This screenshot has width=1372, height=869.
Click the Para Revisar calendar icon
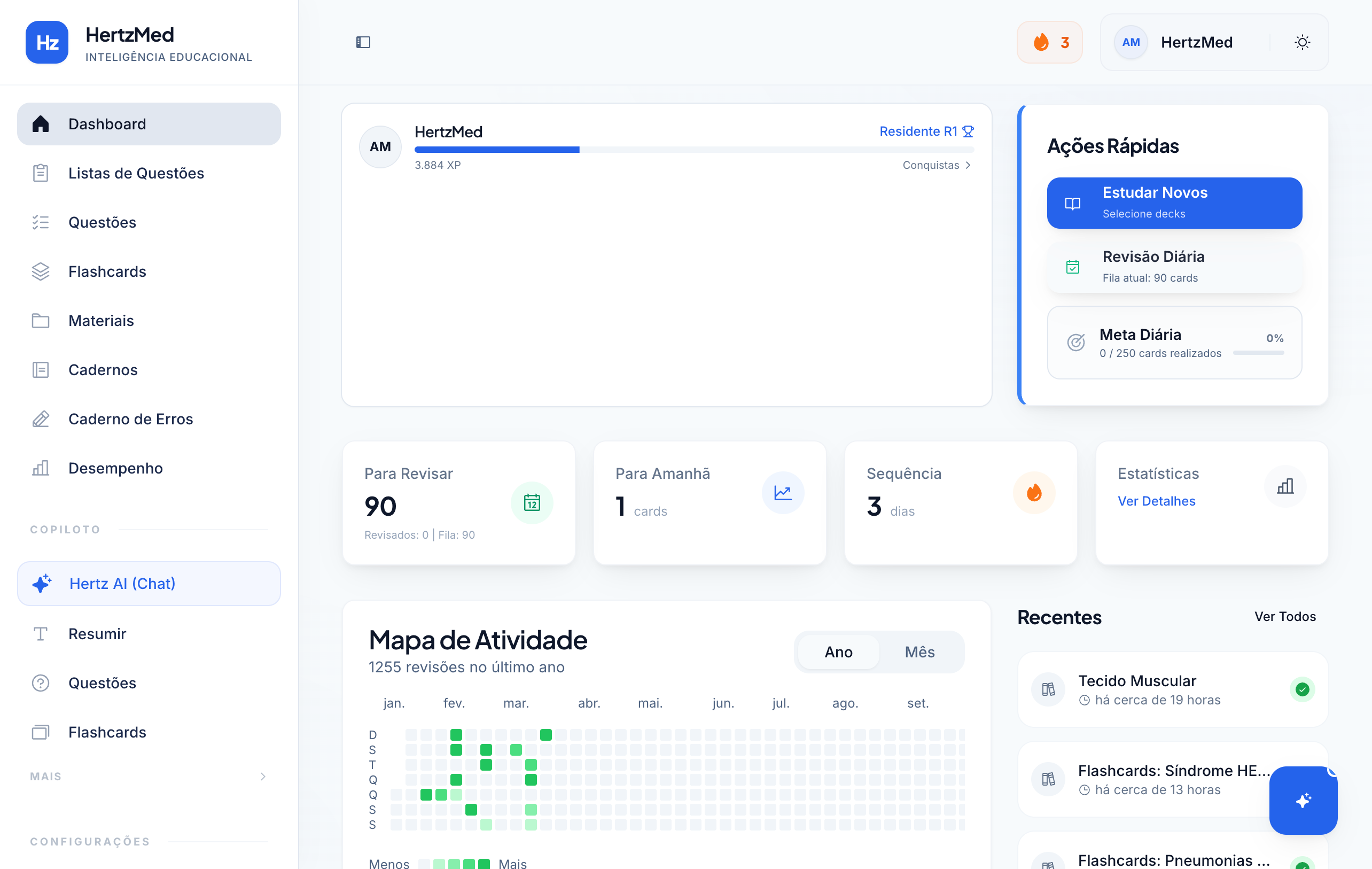(531, 502)
